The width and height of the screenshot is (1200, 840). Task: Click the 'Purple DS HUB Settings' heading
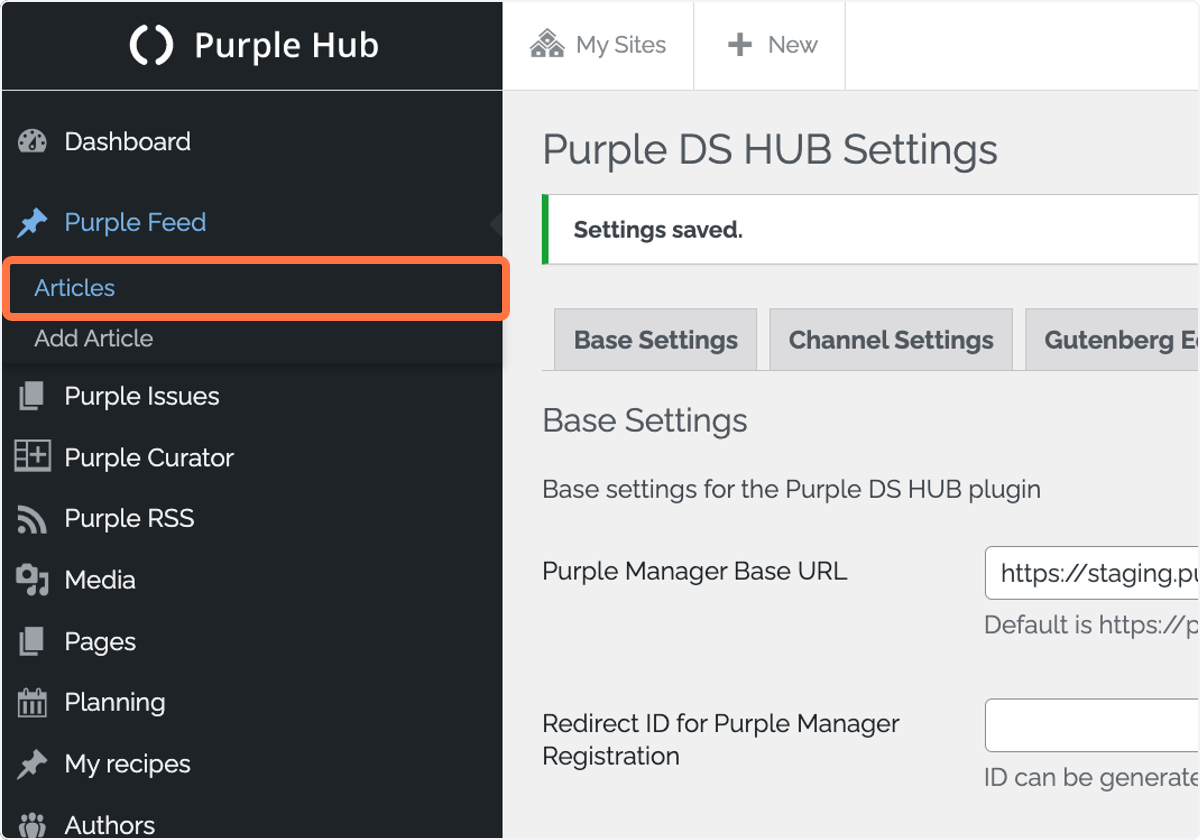coord(770,151)
